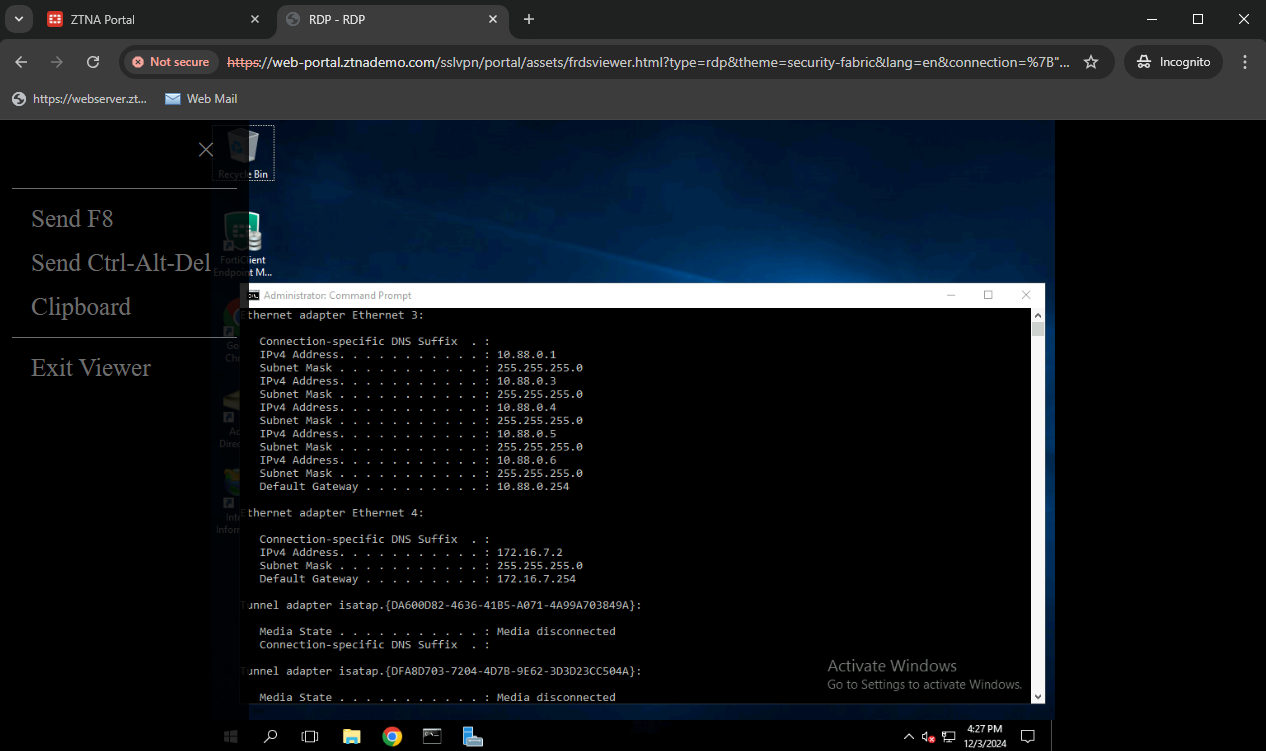Click the remote Windows Start button
The image size is (1266, 751).
[230, 736]
